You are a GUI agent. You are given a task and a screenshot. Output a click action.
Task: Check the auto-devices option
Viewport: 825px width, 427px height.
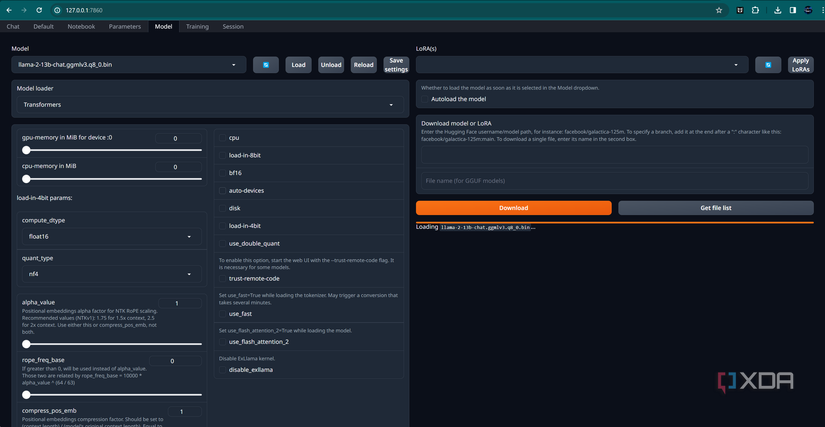coord(223,190)
